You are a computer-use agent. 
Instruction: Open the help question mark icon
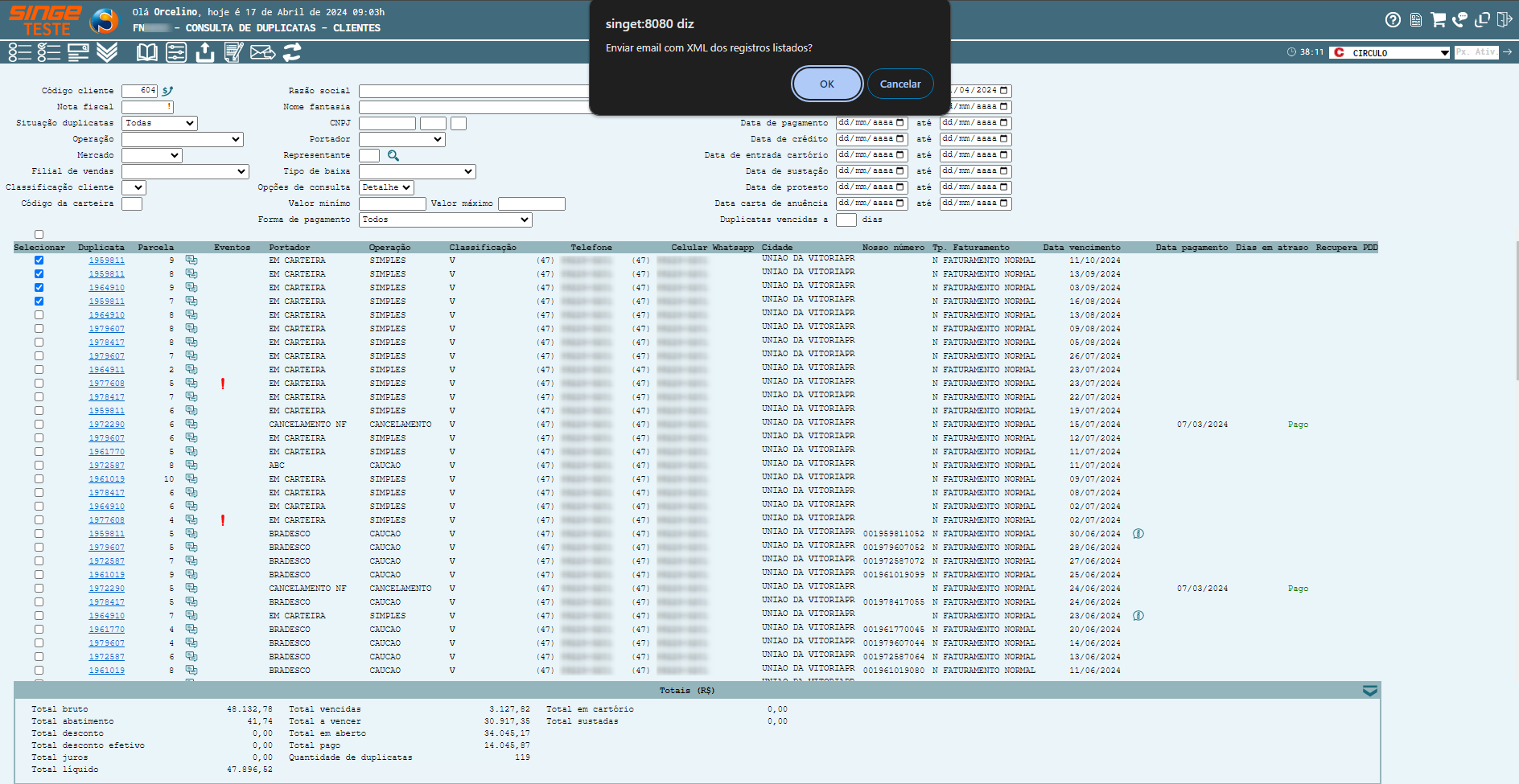click(1393, 20)
